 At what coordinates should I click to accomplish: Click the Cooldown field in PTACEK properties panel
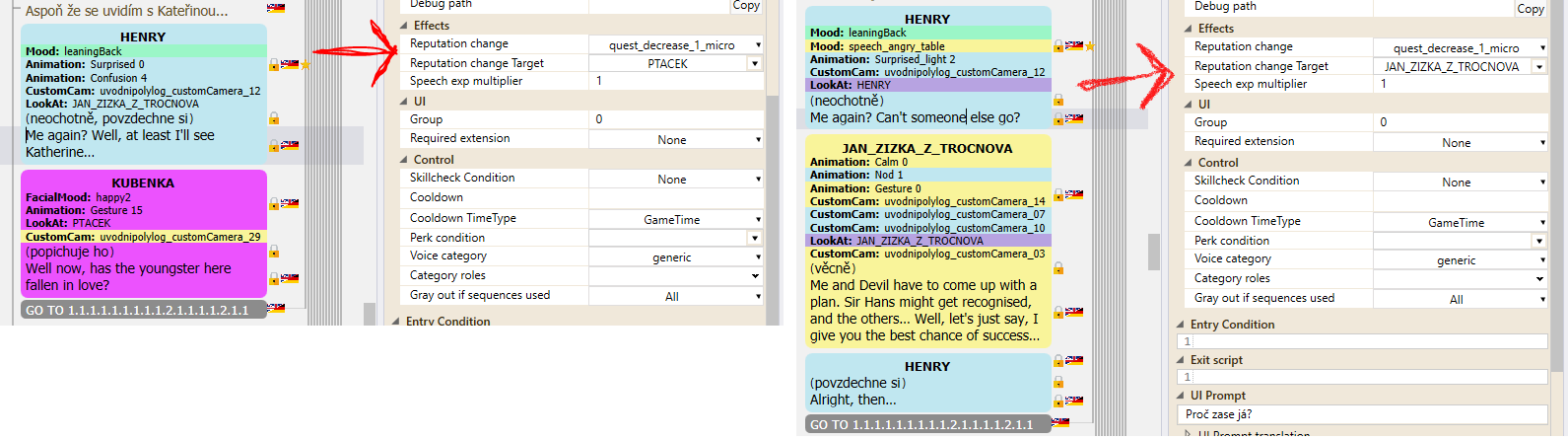tap(675, 197)
